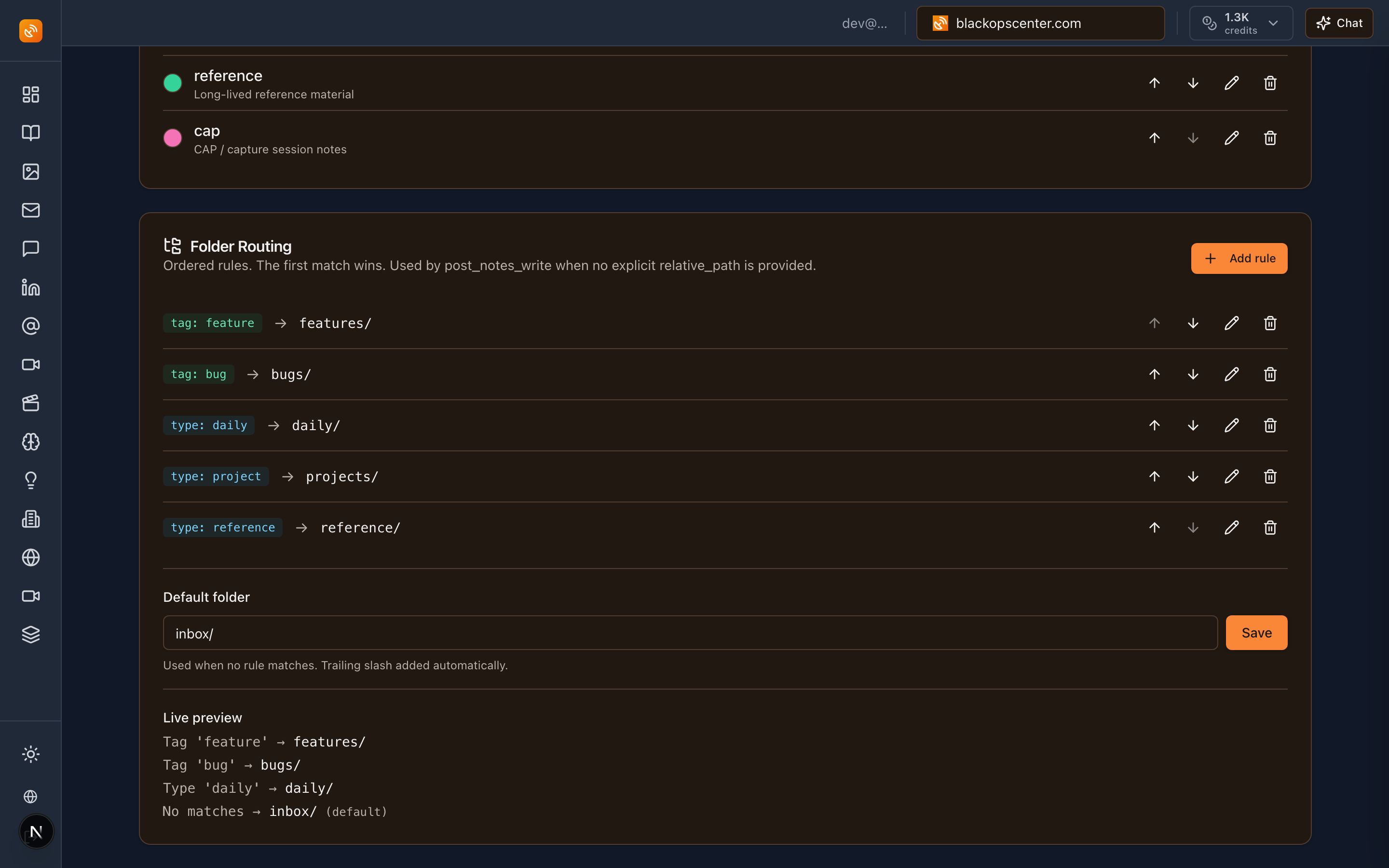
Task: Edit the type: daily rule
Action: coord(1231,425)
